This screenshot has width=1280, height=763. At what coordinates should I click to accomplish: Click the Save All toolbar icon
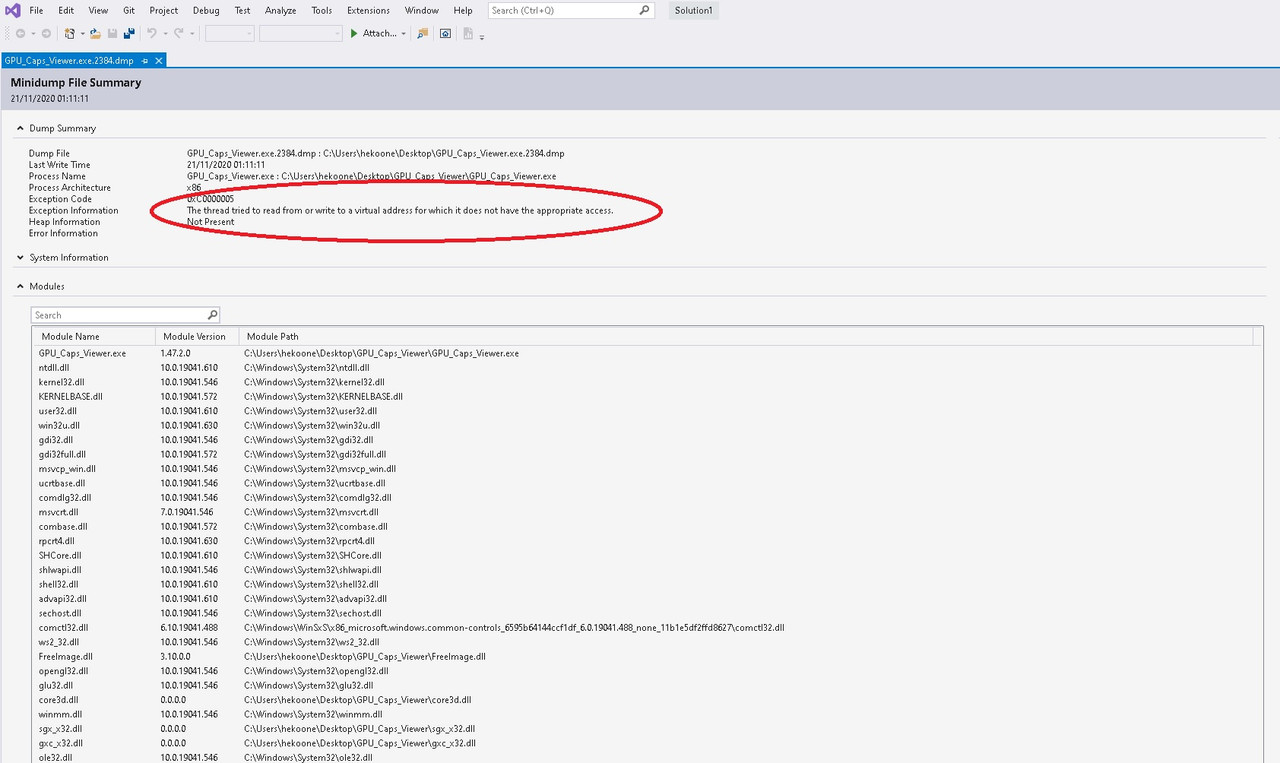click(x=129, y=33)
